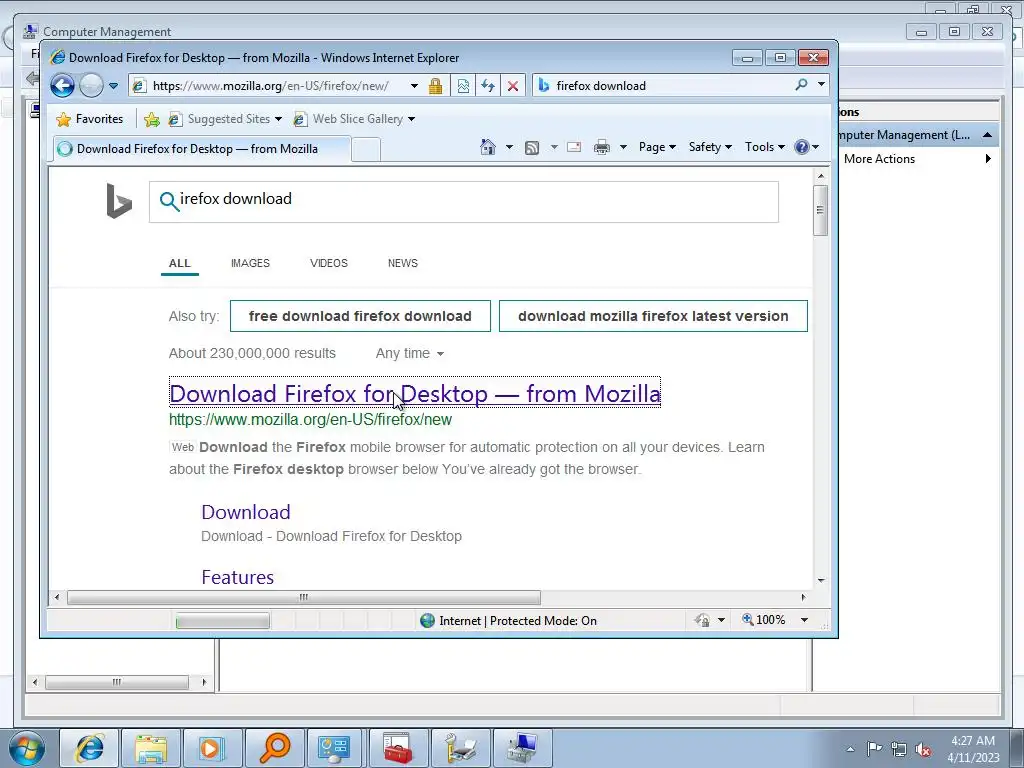Click the Help question mark icon

click(x=802, y=147)
